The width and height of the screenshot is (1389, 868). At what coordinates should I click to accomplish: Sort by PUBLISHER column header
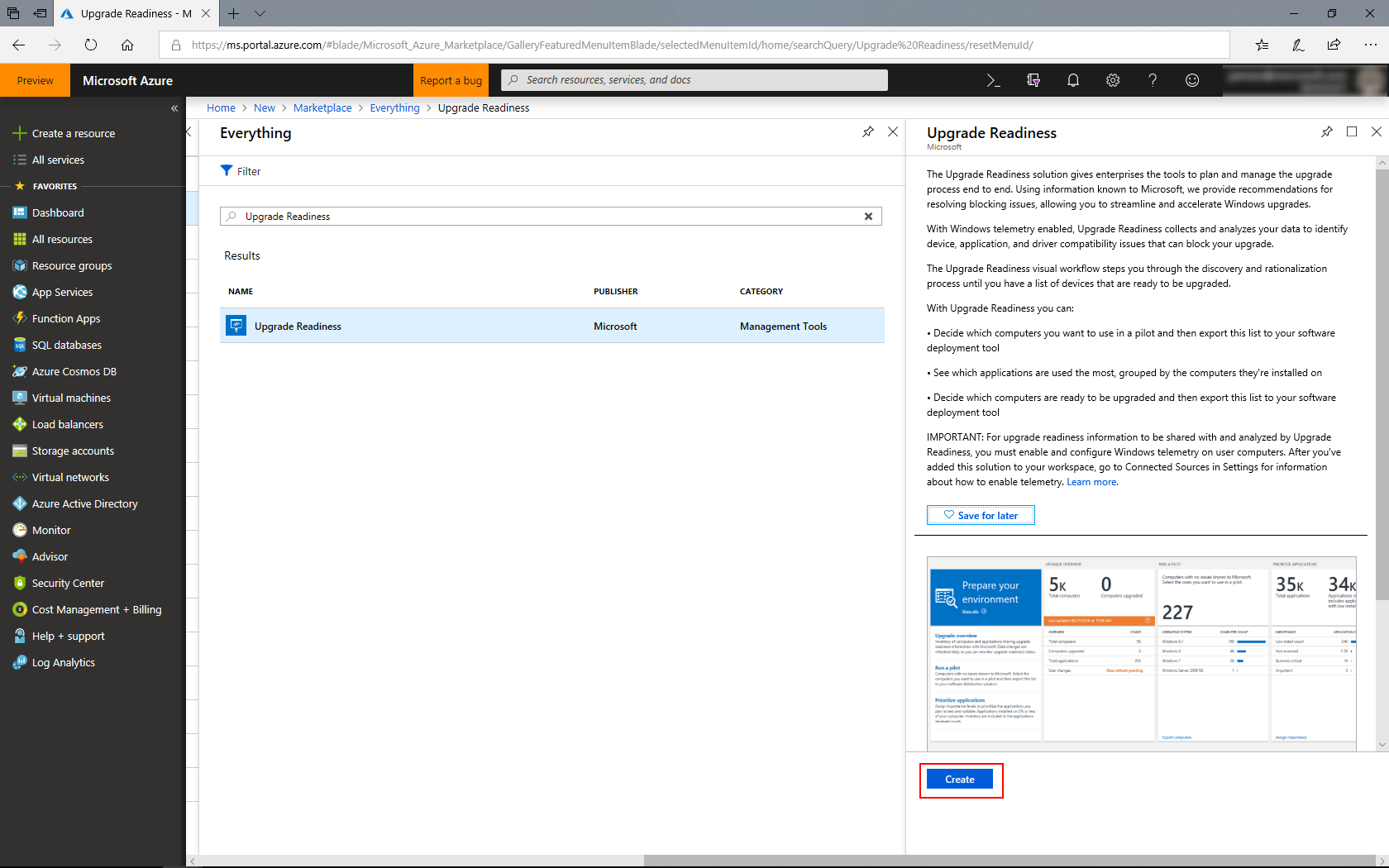(616, 292)
